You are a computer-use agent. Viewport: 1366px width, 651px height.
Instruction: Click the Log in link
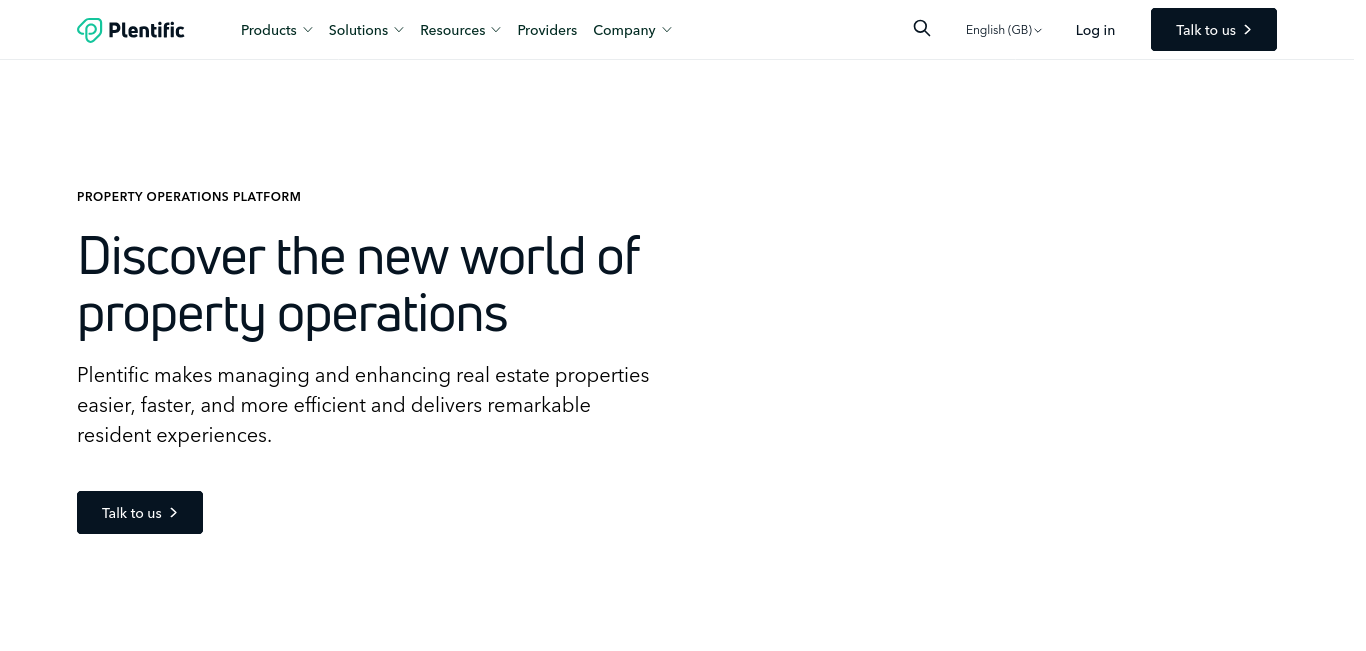click(x=1095, y=30)
